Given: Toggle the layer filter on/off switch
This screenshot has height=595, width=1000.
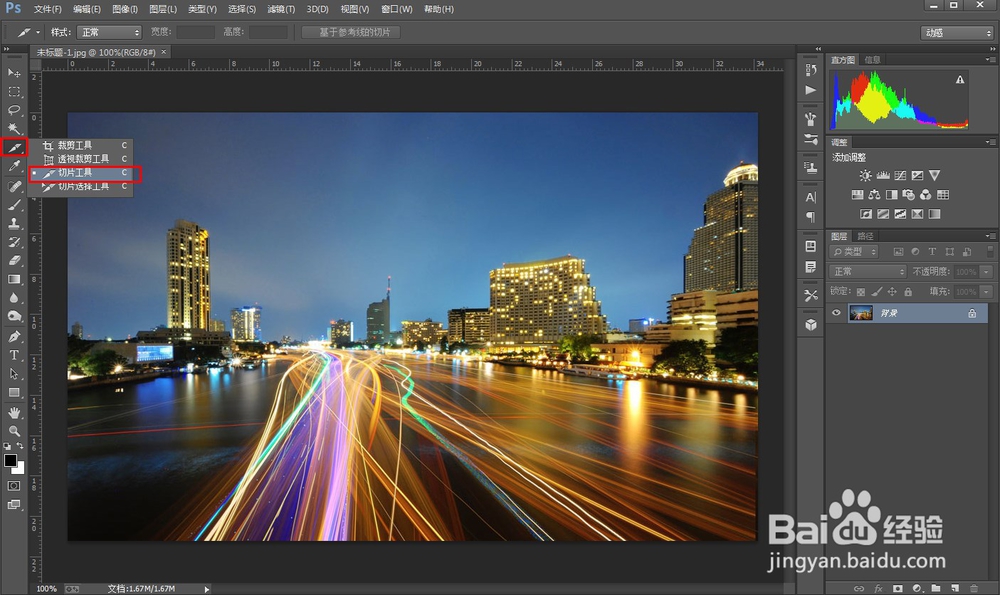Looking at the screenshot, I should 990,252.
